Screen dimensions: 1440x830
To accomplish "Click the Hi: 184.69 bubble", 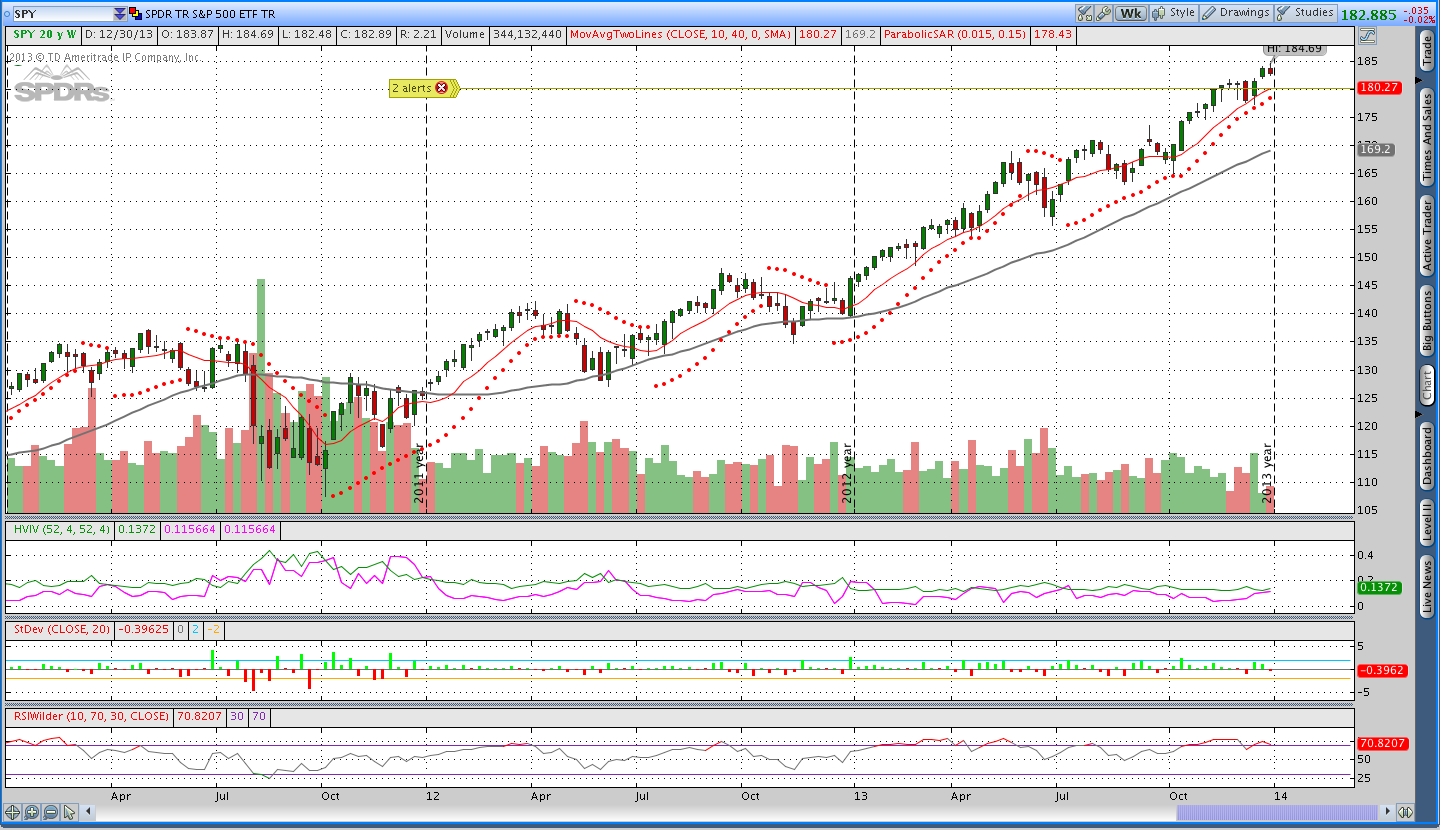I will tap(1293, 48).
